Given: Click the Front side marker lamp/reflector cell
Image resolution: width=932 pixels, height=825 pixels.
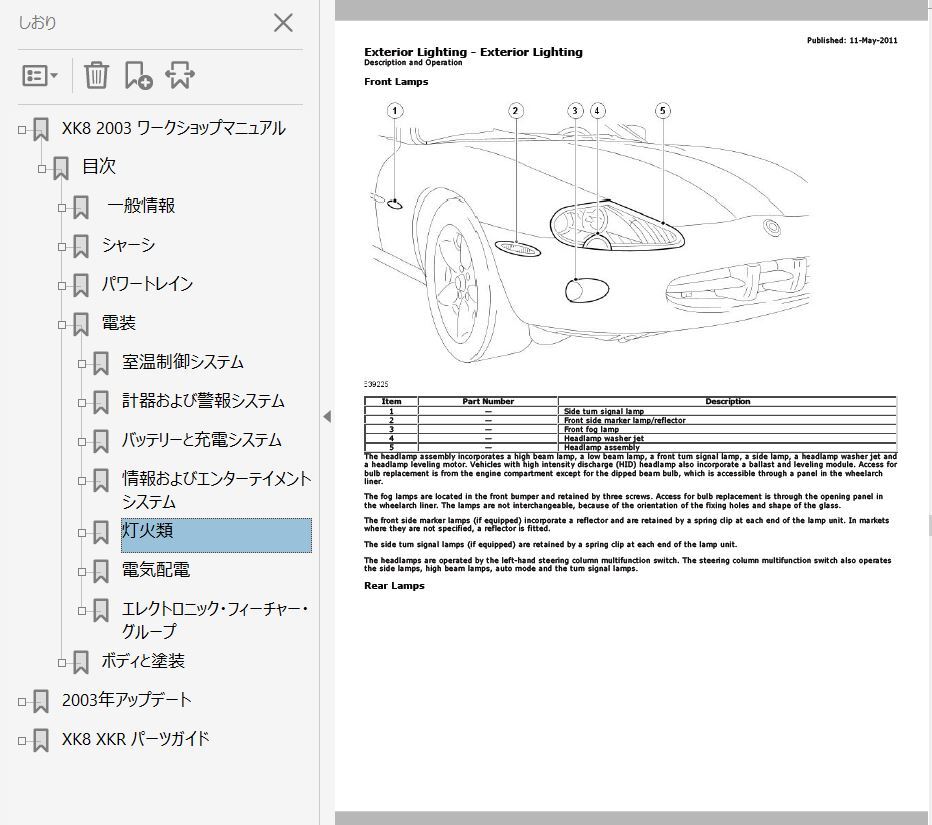Looking at the screenshot, I should pos(727,420).
